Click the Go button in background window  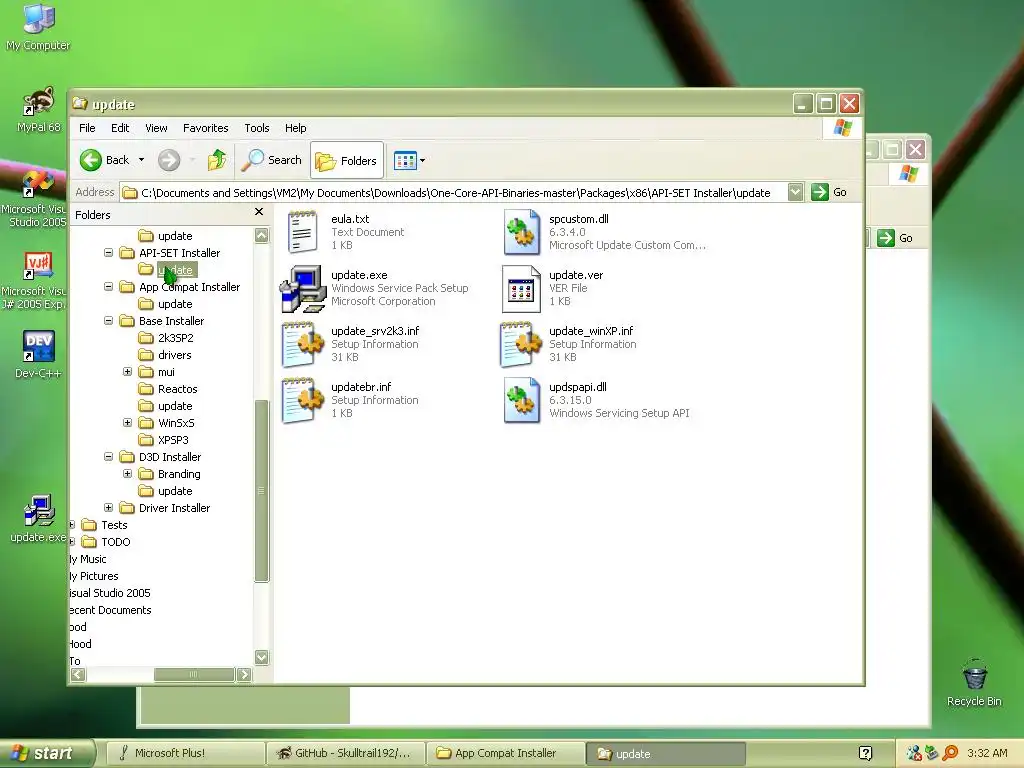tap(895, 238)
